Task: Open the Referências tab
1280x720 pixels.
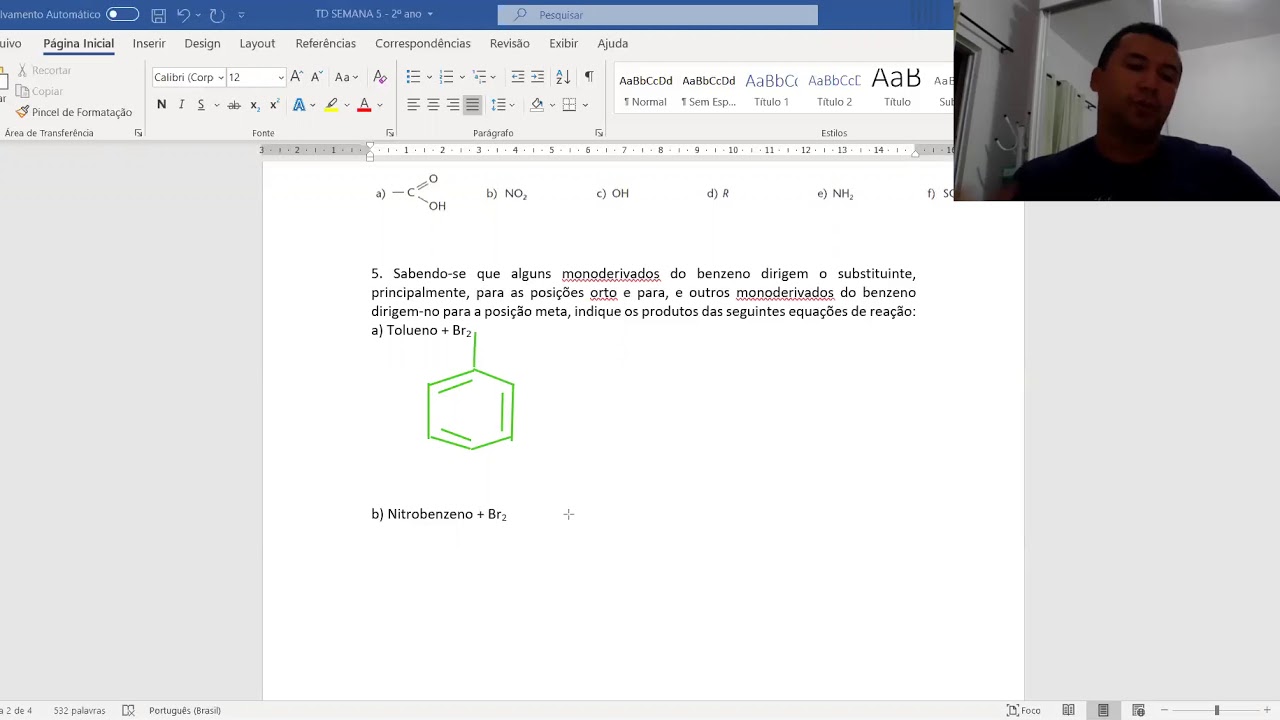Action: coord(325,44)
